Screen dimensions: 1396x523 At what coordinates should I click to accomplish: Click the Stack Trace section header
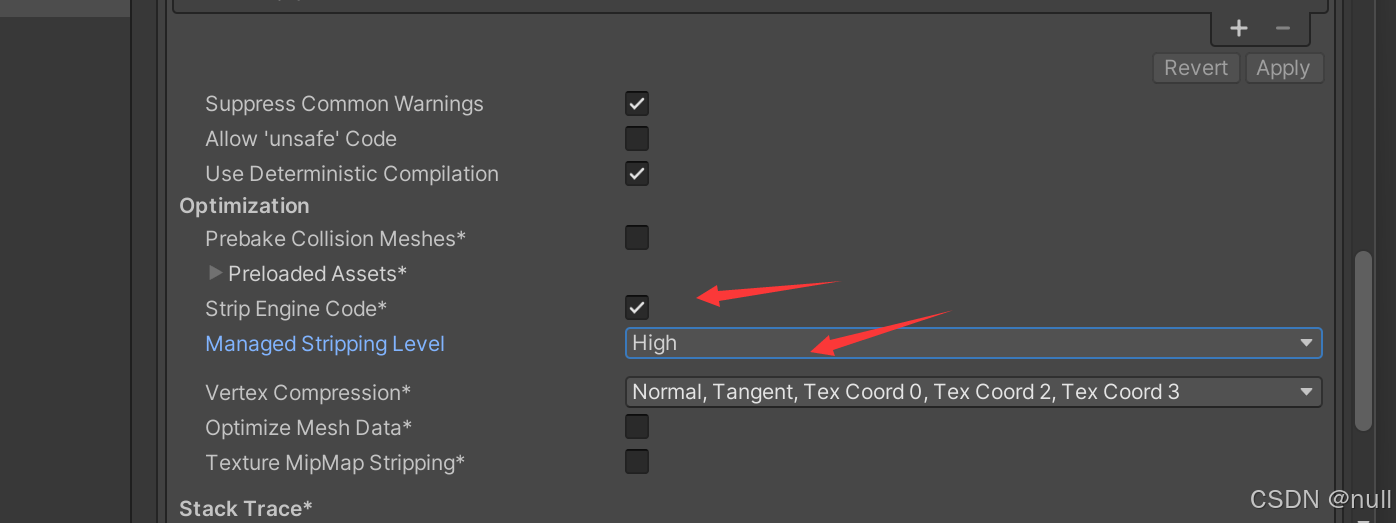pyautogui.click(x=246, y=509)
